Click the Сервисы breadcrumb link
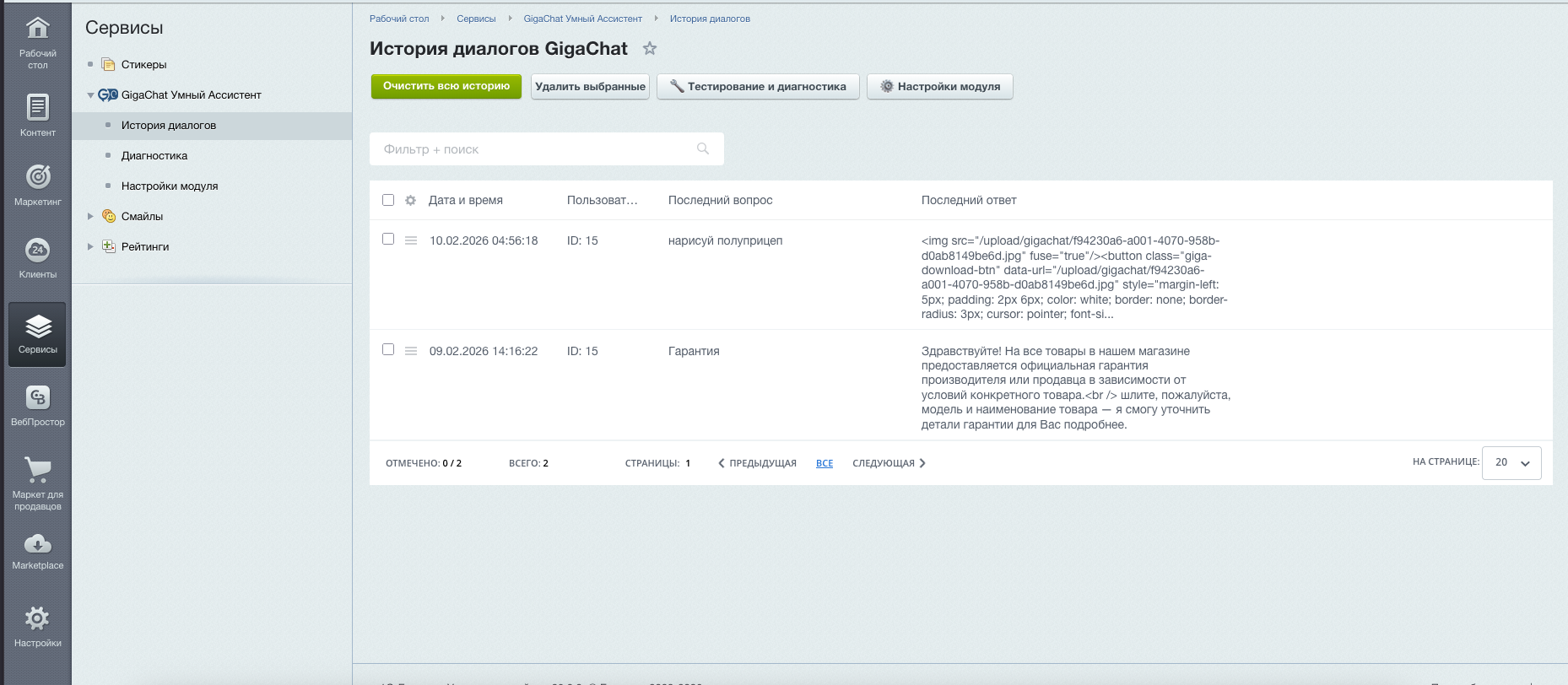The image size is (1568, 685). [476, 19]
